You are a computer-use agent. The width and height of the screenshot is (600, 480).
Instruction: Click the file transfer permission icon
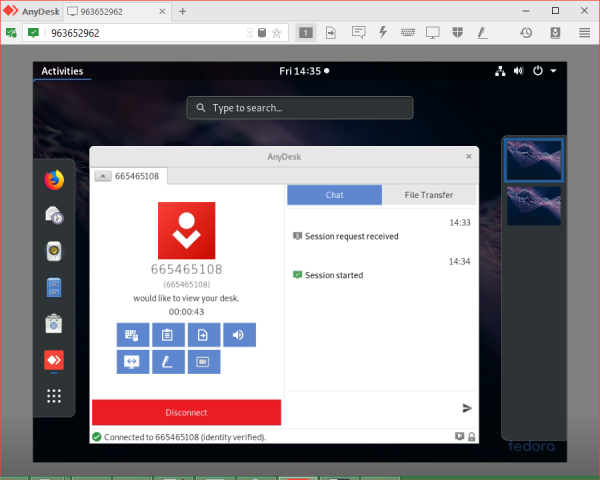click(203, 335)
